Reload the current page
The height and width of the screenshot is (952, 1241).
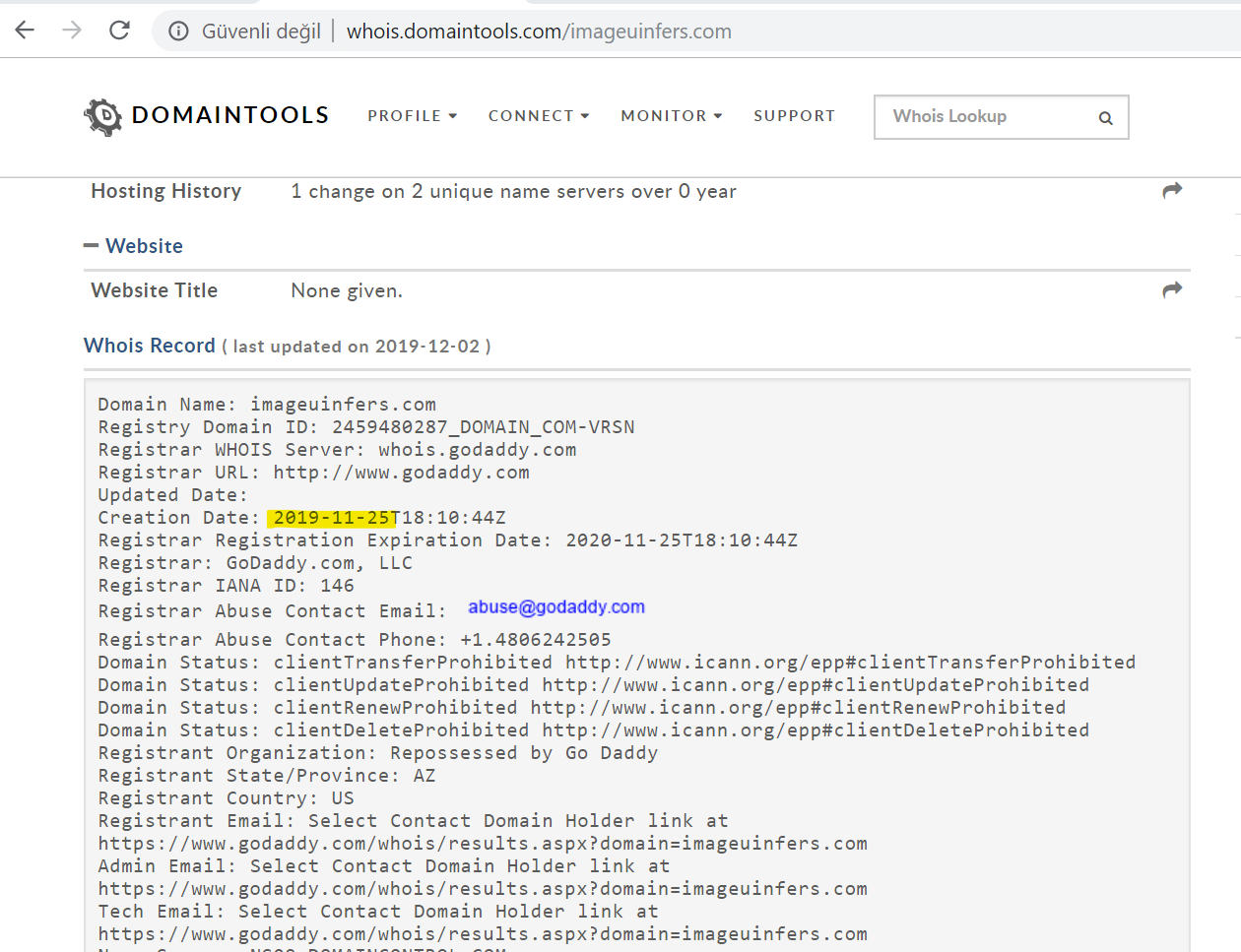point(119,31)
